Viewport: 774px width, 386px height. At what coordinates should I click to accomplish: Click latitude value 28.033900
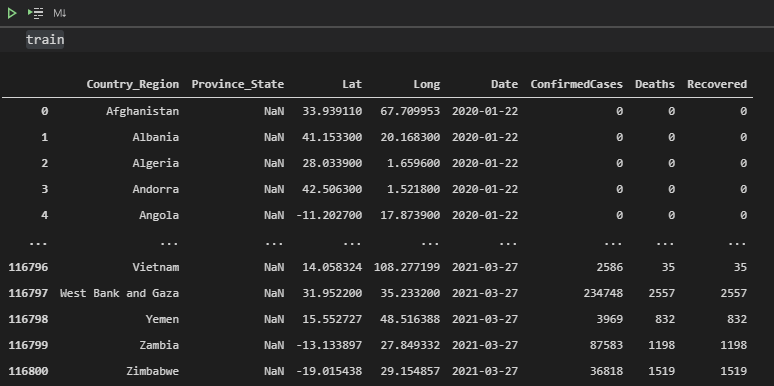(x=332, y=163)
